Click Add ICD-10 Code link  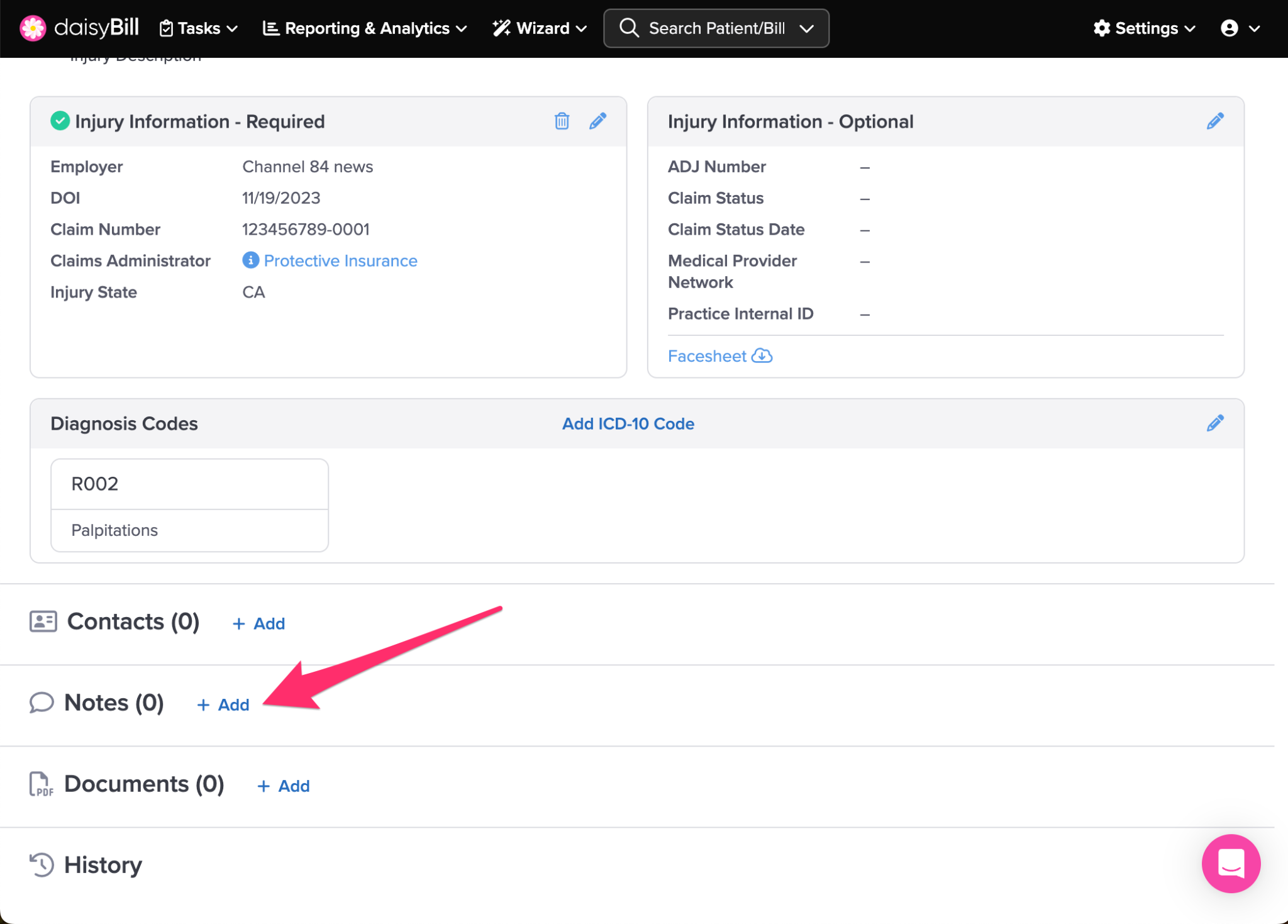pyautogui.click(x=628, y=423)
